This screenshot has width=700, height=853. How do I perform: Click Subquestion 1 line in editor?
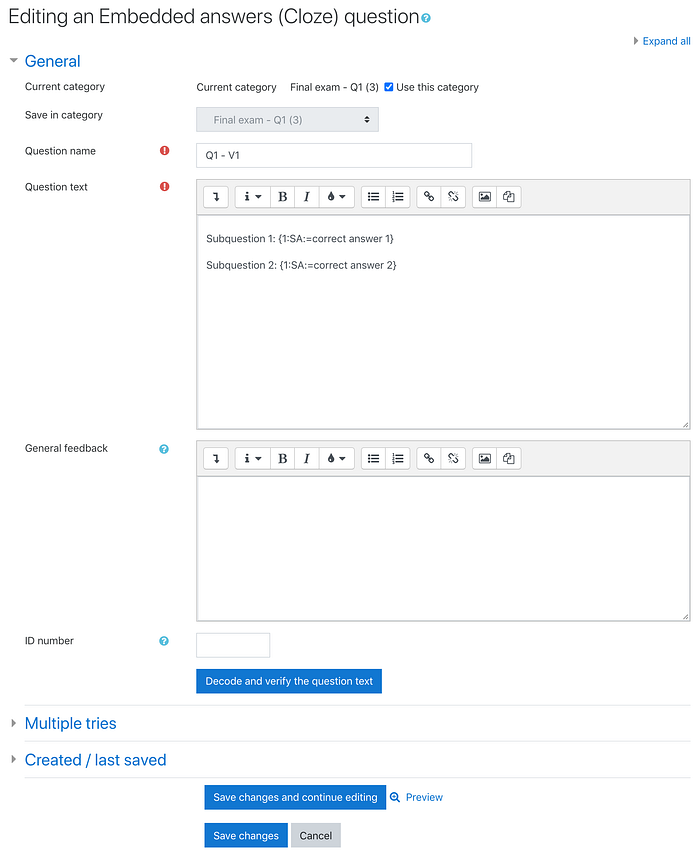click(x=300, y=239)
